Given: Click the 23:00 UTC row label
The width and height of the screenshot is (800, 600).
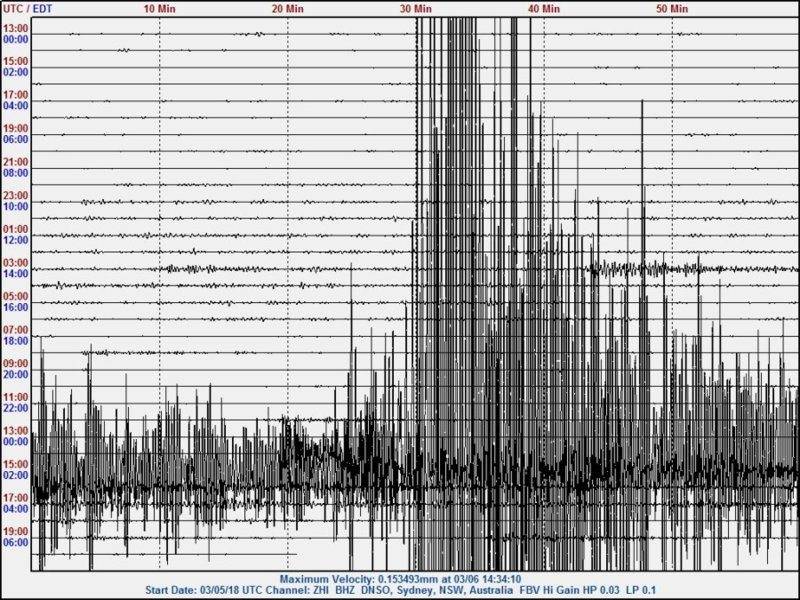Looking at the screenshot, I should [x=16, y=195].
